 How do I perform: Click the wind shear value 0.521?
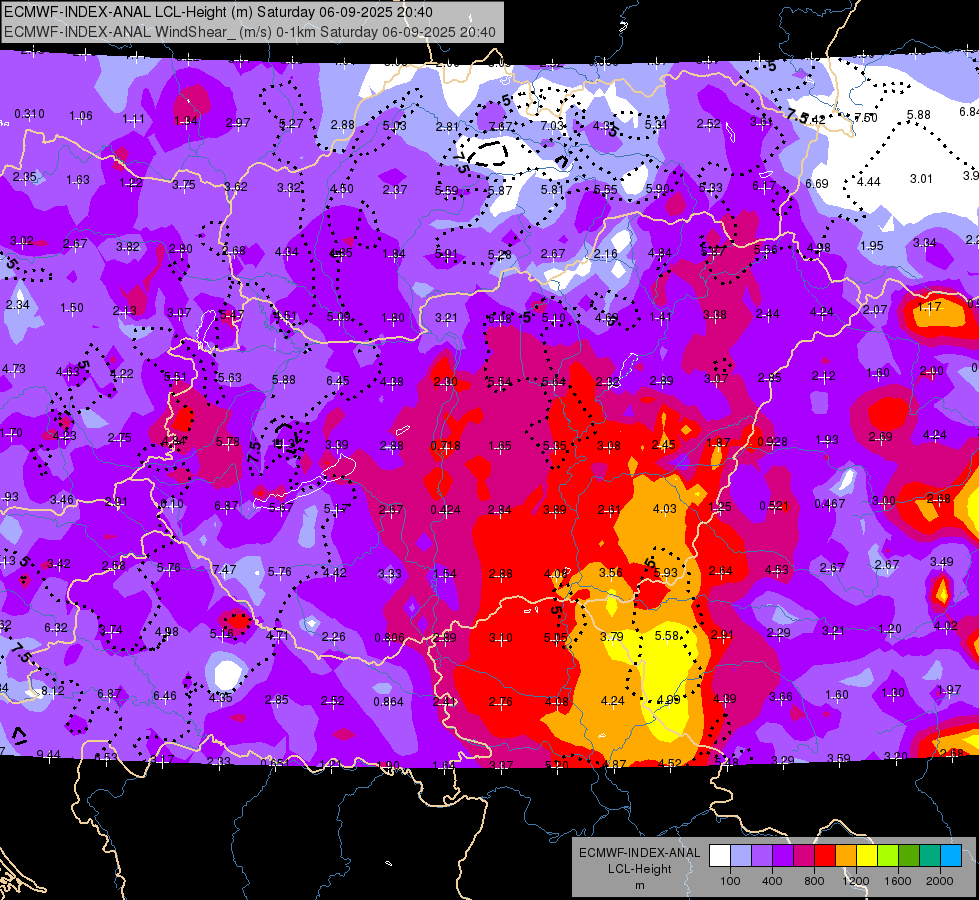click(x=774, y=505)
